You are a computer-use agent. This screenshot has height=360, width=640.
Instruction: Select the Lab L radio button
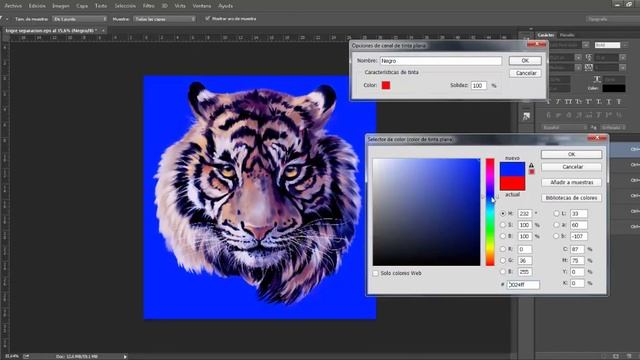(556, 213)
